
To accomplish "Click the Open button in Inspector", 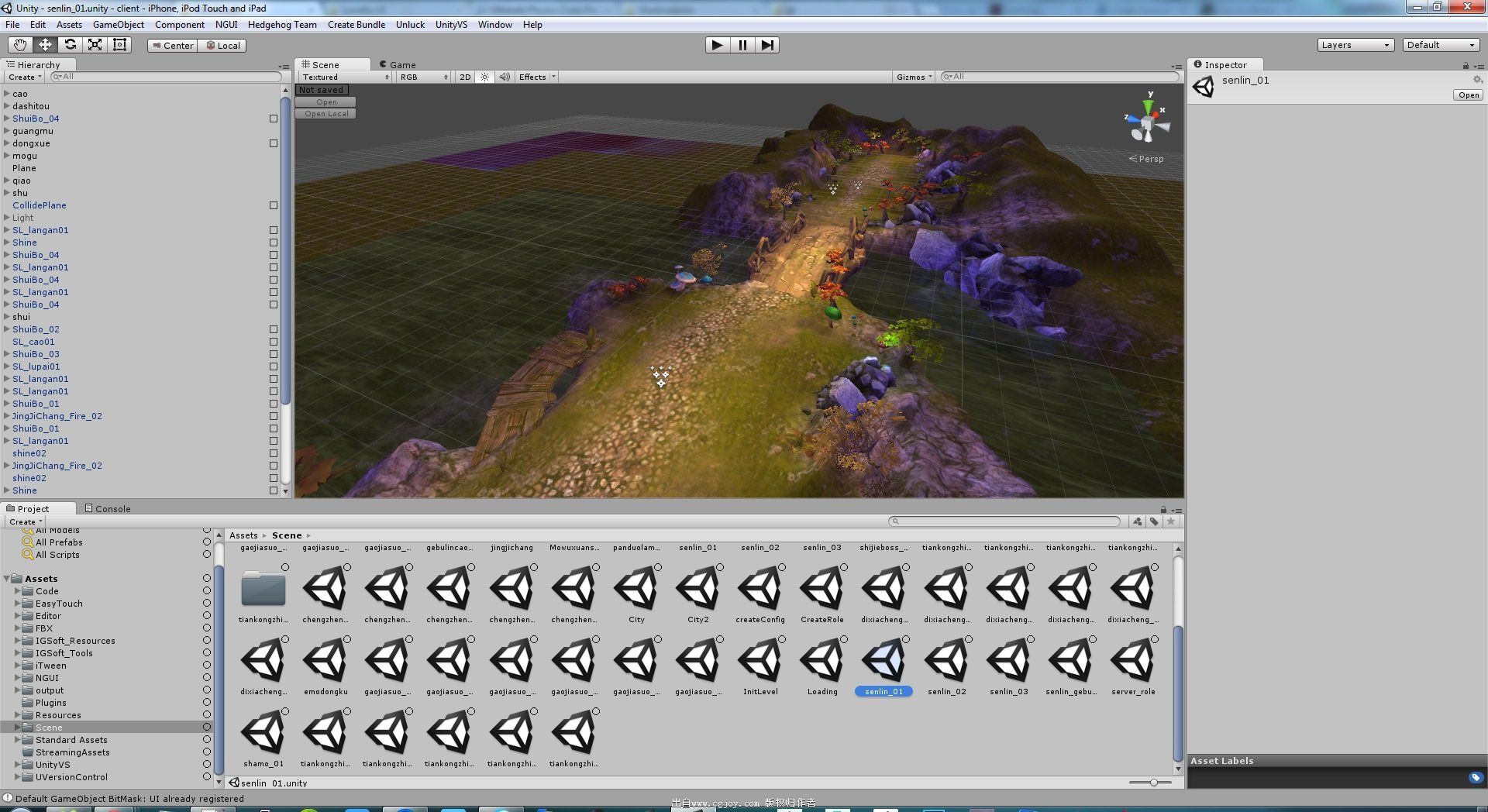I will click(x=1469, y=95).
